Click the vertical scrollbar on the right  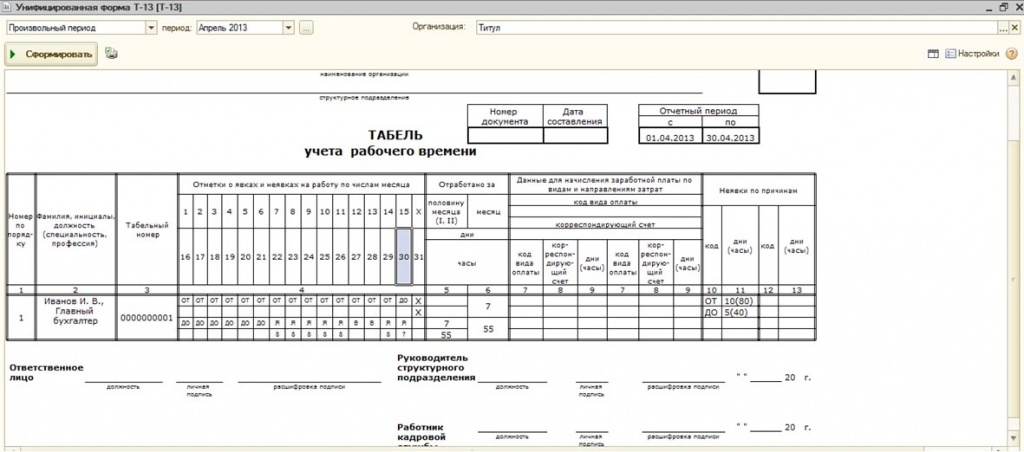pos(1016,250)
